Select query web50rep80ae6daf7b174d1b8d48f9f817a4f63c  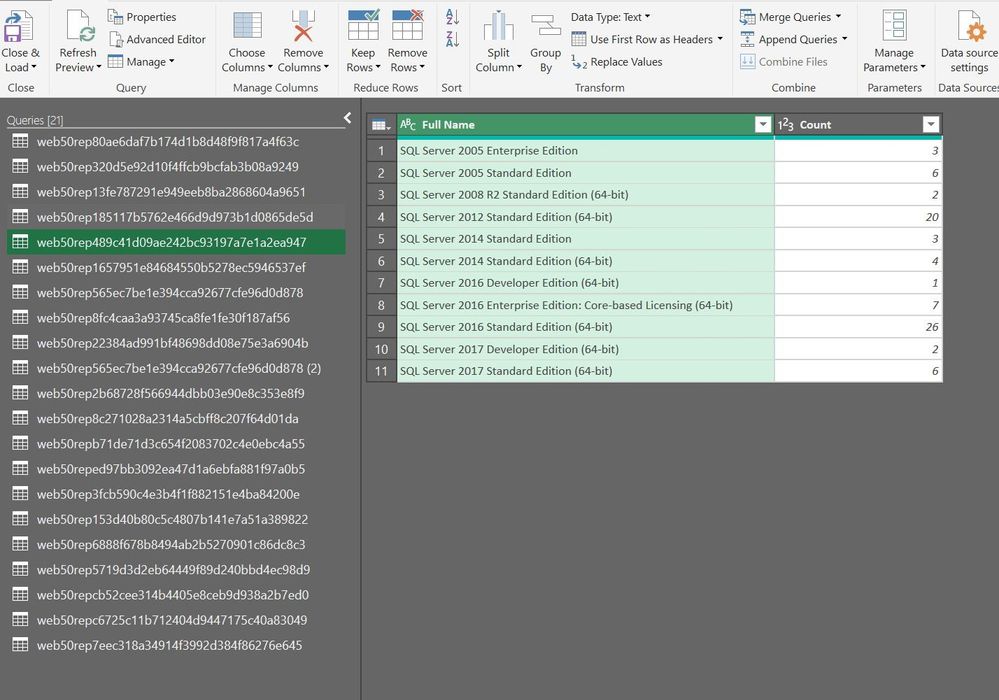(167, 142)
